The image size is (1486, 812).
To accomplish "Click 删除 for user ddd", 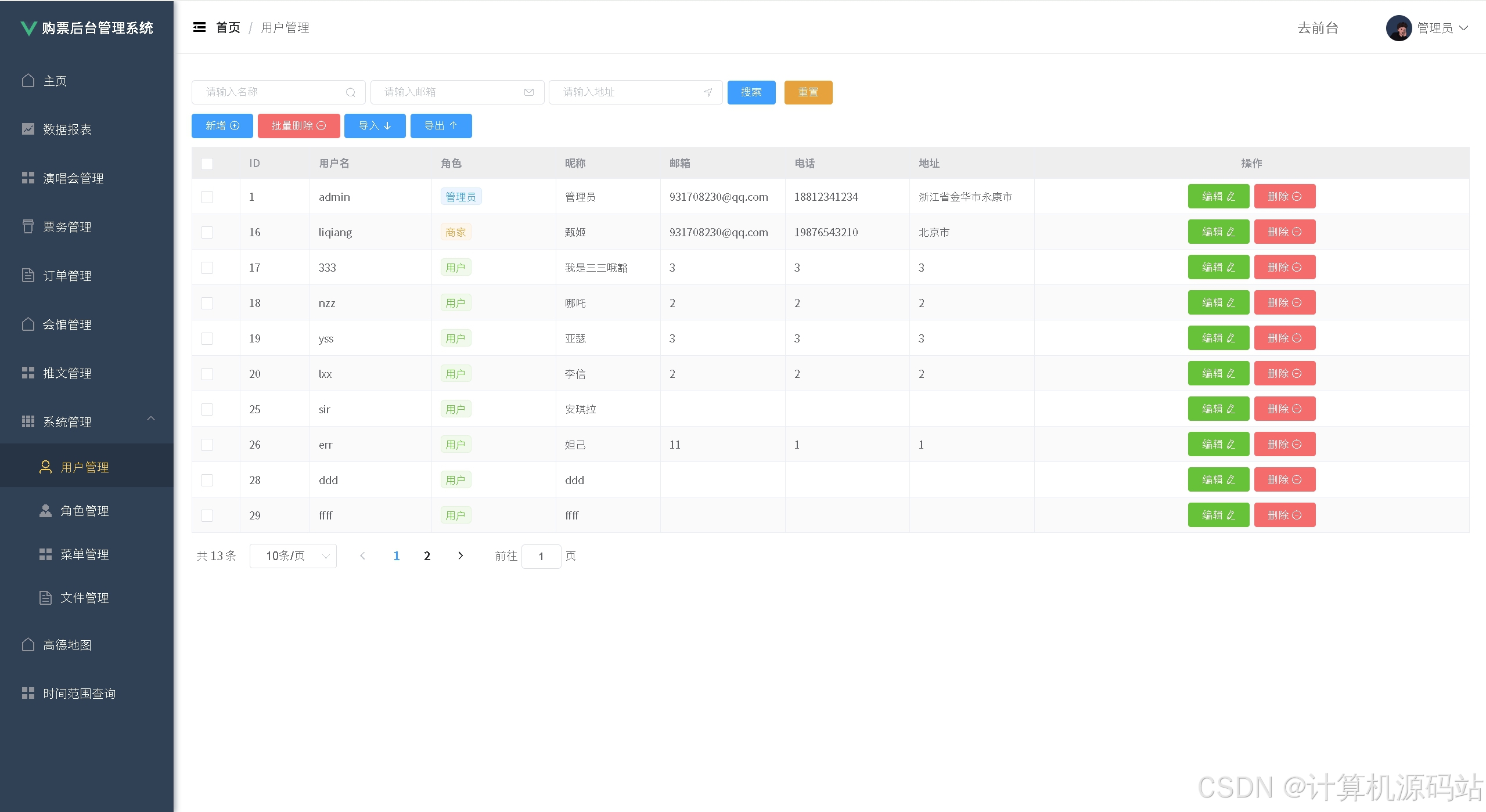I will point(1284,479).
